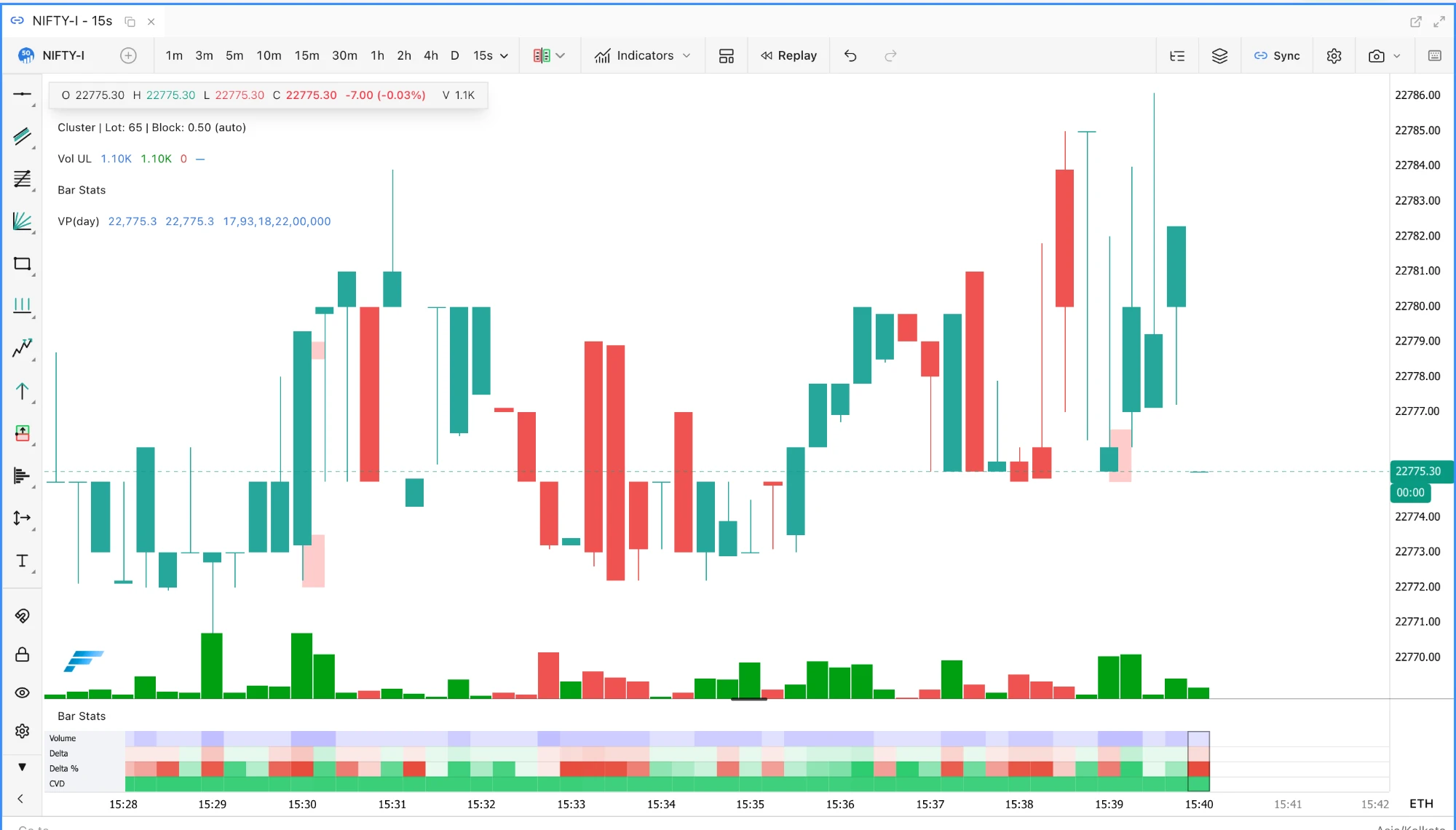Toggle the chart Sync option
This screenshot has height=830, width=1456.
(x=1277, y=55)
